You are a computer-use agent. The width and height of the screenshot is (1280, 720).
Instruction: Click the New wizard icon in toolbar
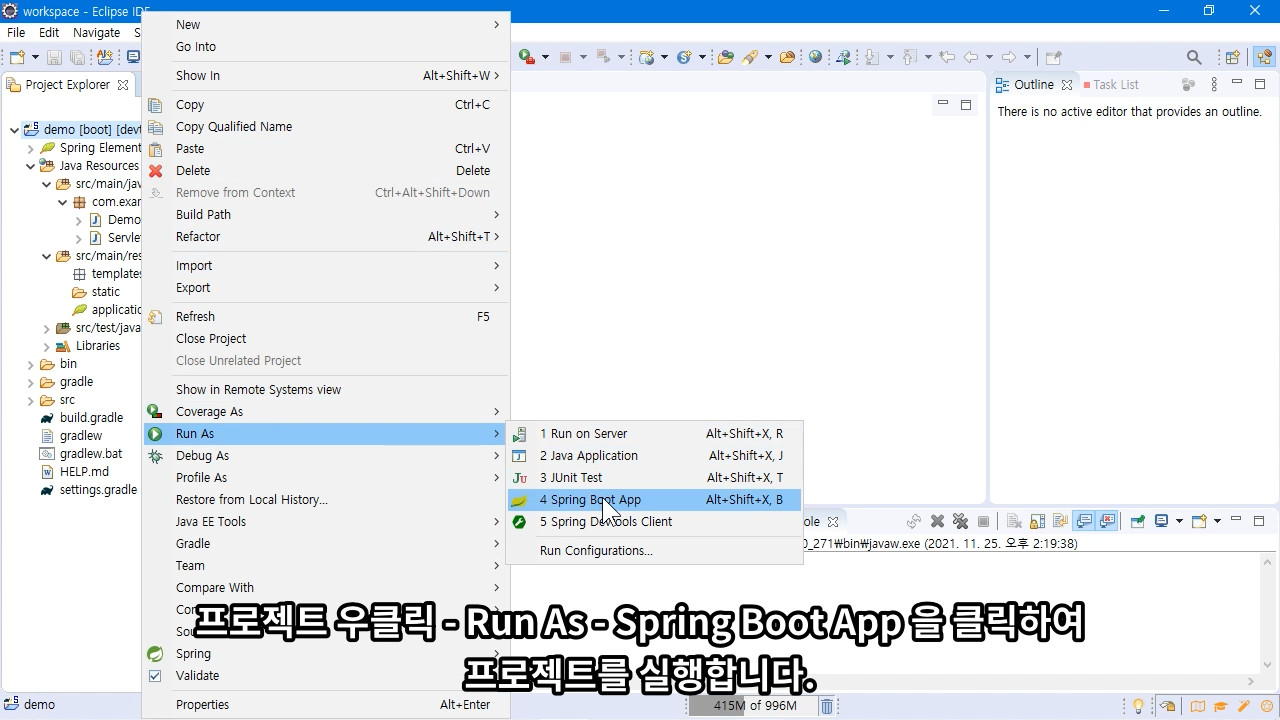pos(17,57)
